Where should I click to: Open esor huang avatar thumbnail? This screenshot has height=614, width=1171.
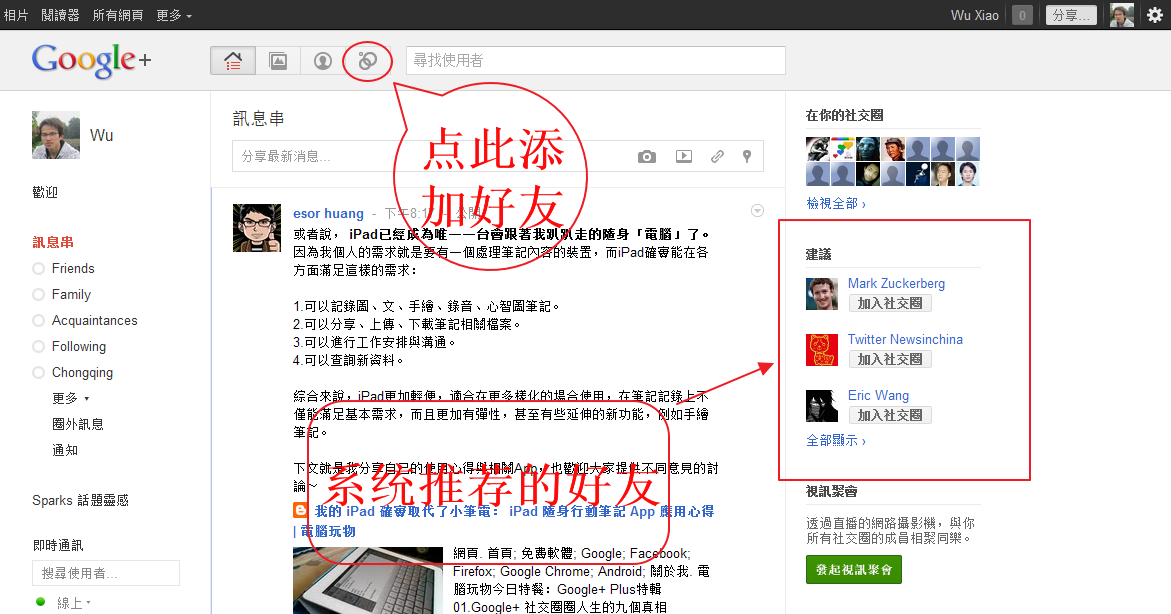(x=257, y=228)
